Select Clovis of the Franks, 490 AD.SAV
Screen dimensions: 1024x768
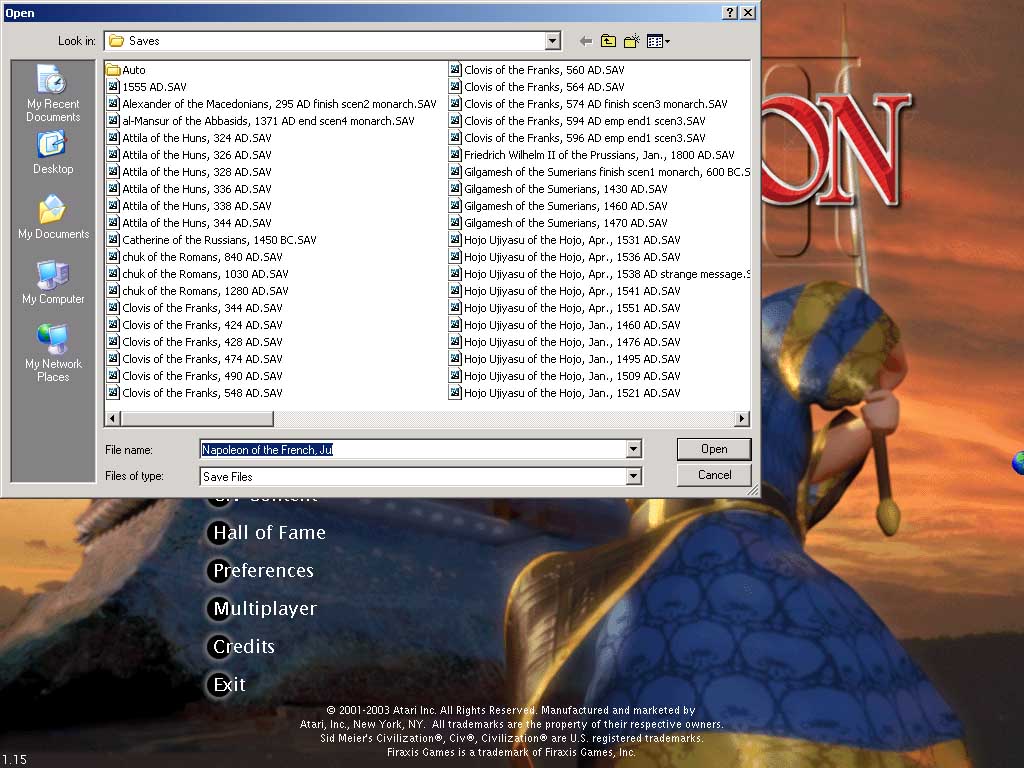click(x=202, y=376)
